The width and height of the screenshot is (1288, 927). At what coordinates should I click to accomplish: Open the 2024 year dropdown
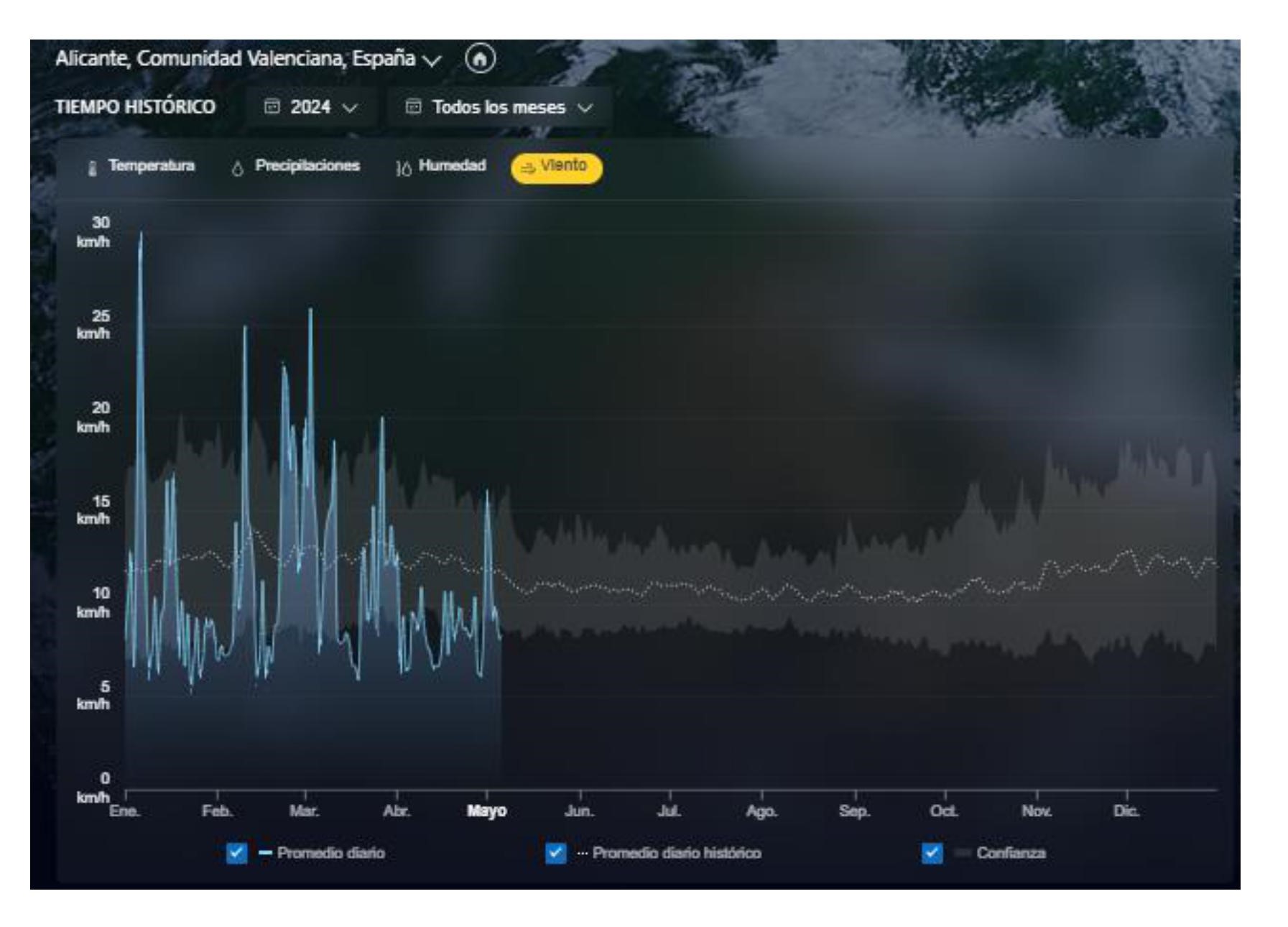(x=311, y=107)
